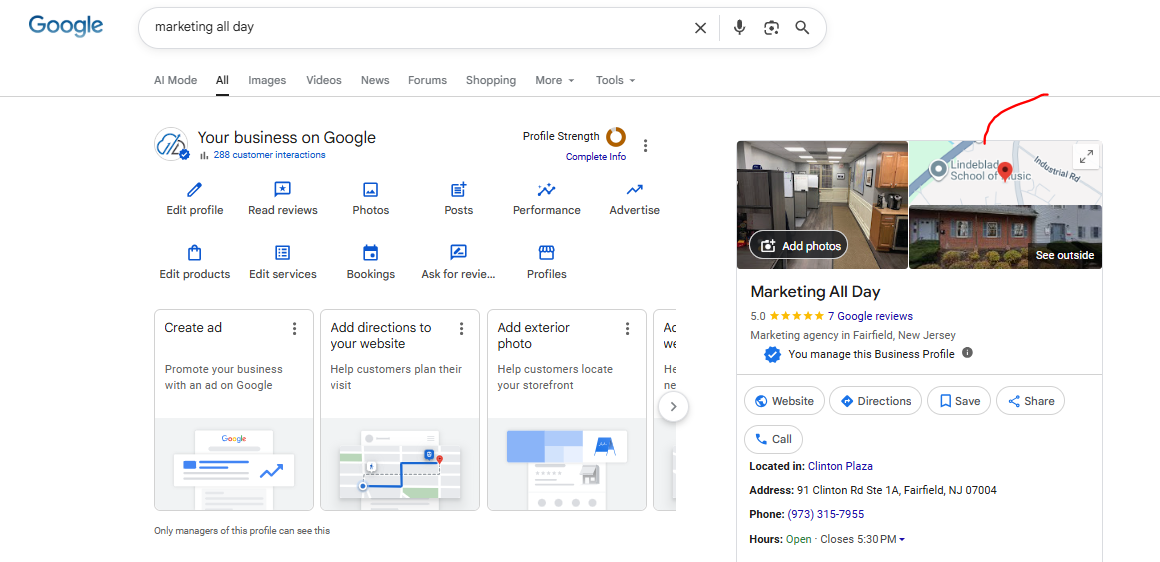Clear the search box with the X icon
Image resolution: width=1160 pixels, height=562 pixels.
[700, 28]
